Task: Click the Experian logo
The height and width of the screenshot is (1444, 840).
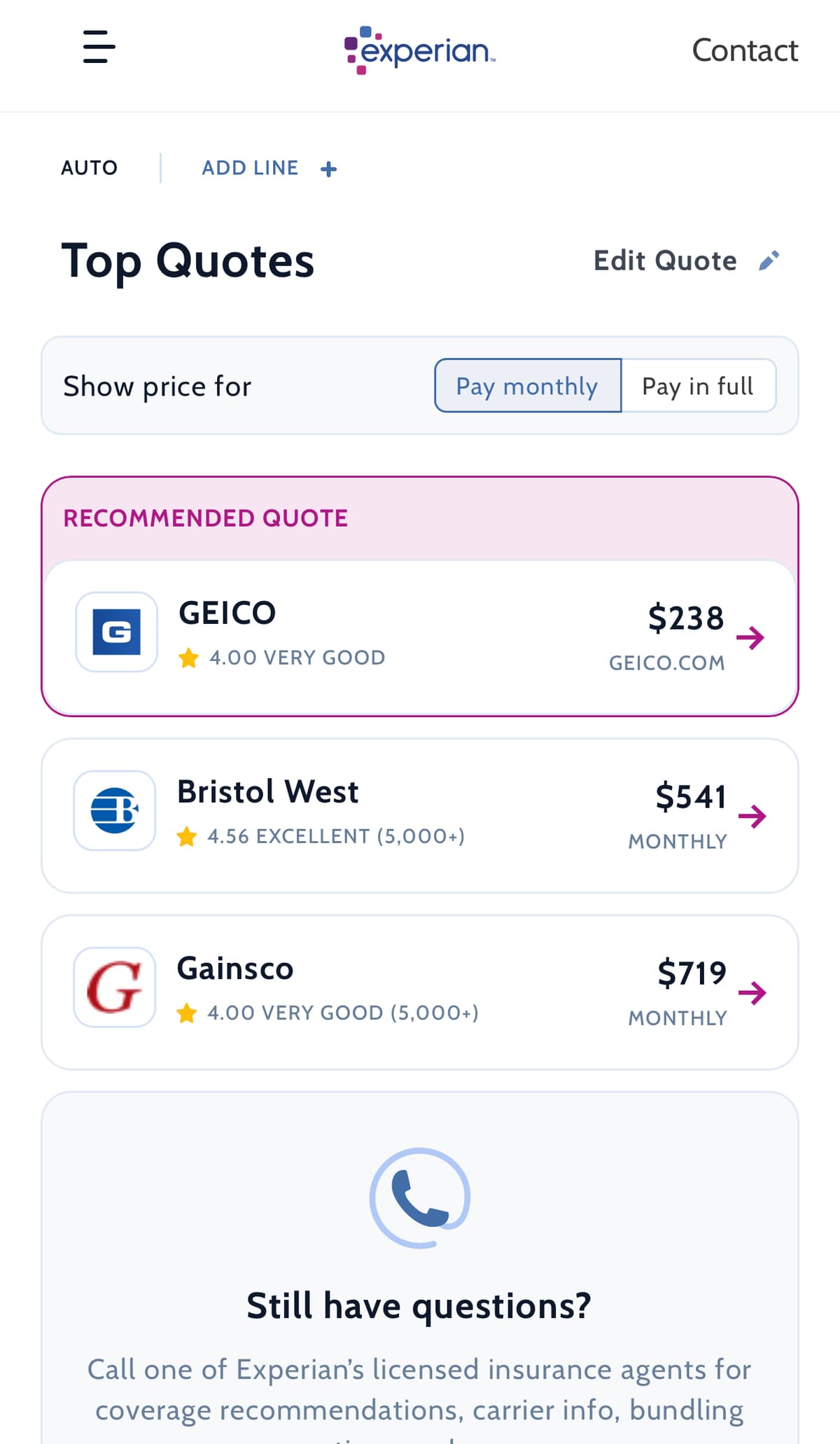Action: coord(419,50)
